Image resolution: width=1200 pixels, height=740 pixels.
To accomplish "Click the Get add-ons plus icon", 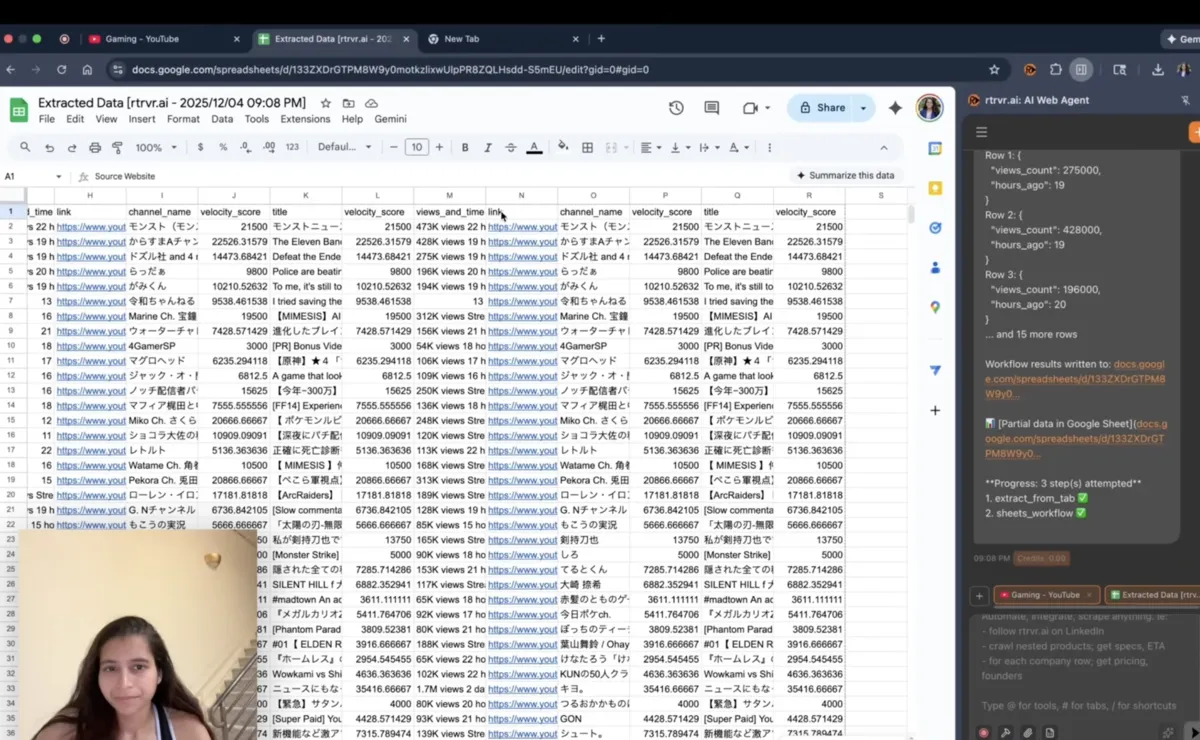I will (935, 410).
